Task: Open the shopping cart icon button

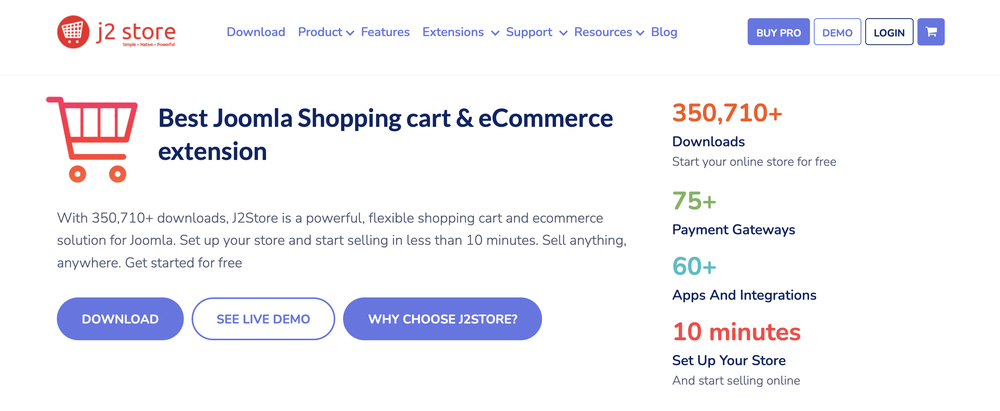Action: point(931,32)
